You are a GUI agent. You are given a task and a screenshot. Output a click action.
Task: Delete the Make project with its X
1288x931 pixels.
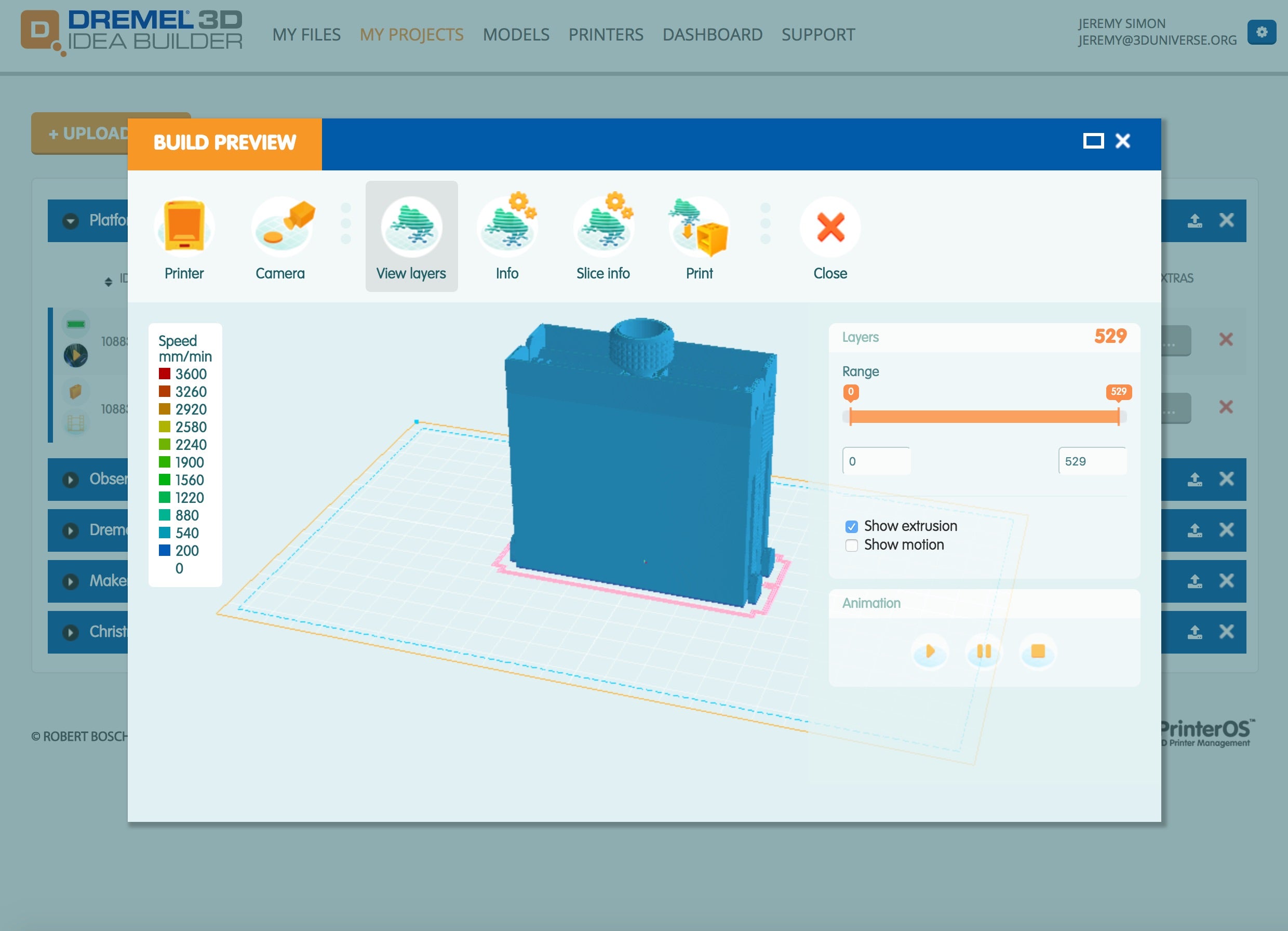pos(1227,581)
